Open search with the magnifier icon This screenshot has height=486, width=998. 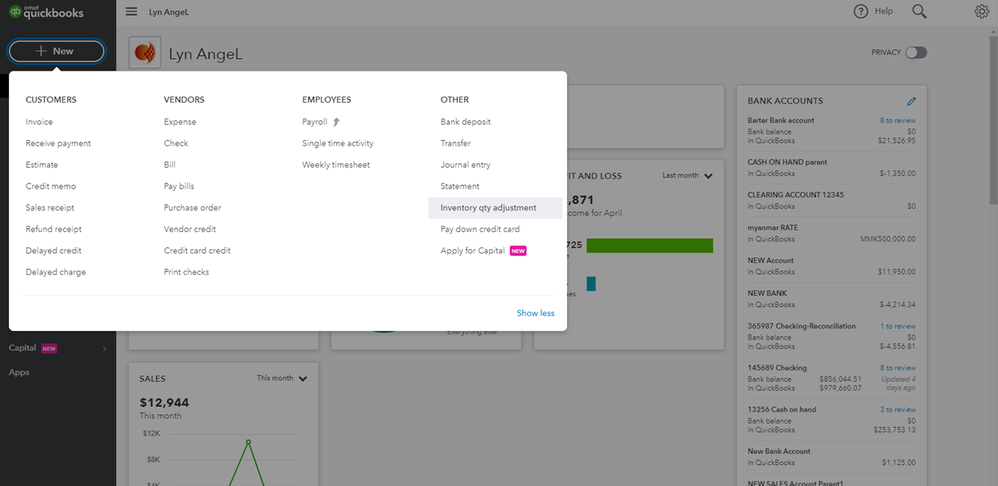(x=919, y=11)
